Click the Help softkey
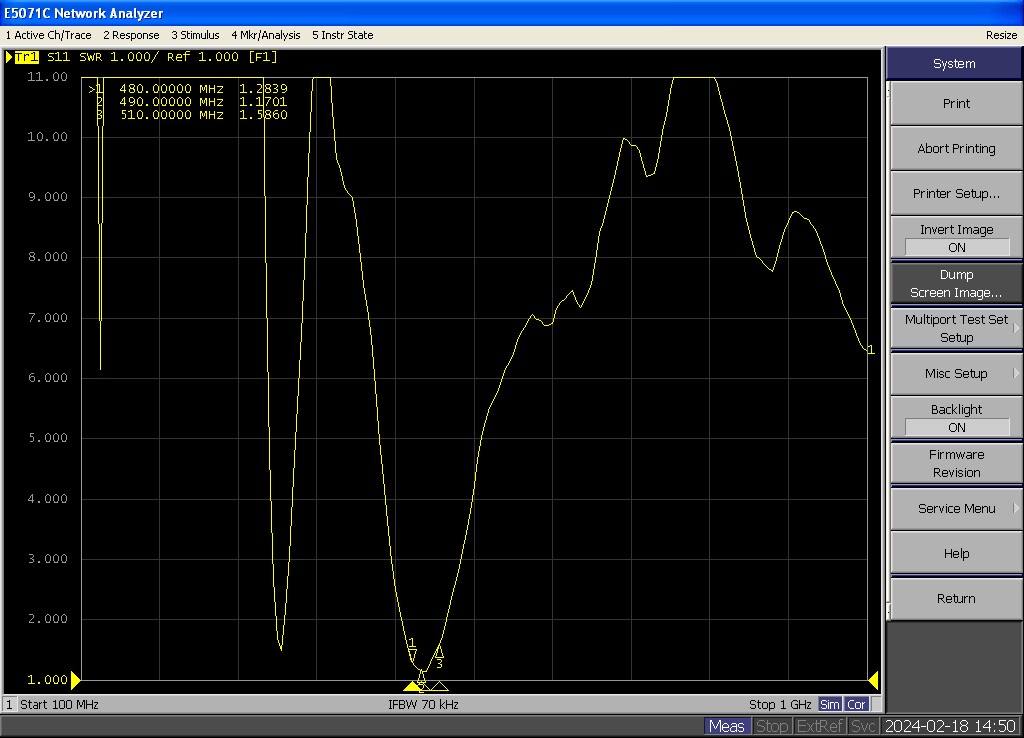1024x738 pixels. 956,553
